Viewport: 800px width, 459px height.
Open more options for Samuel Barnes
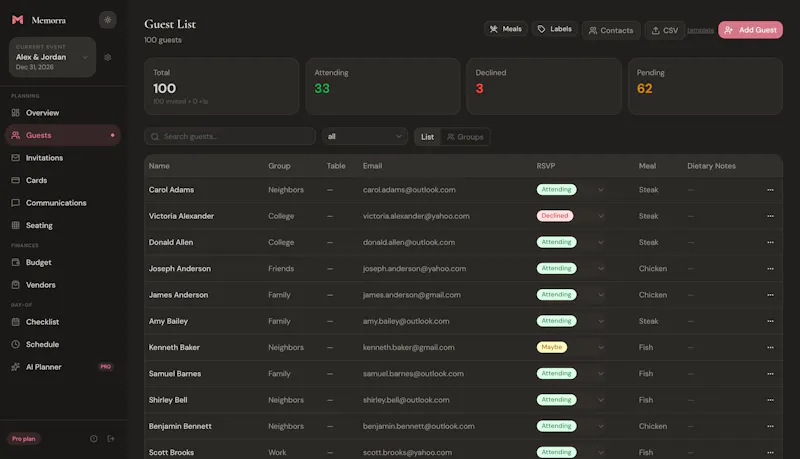(x=770, y=374)
